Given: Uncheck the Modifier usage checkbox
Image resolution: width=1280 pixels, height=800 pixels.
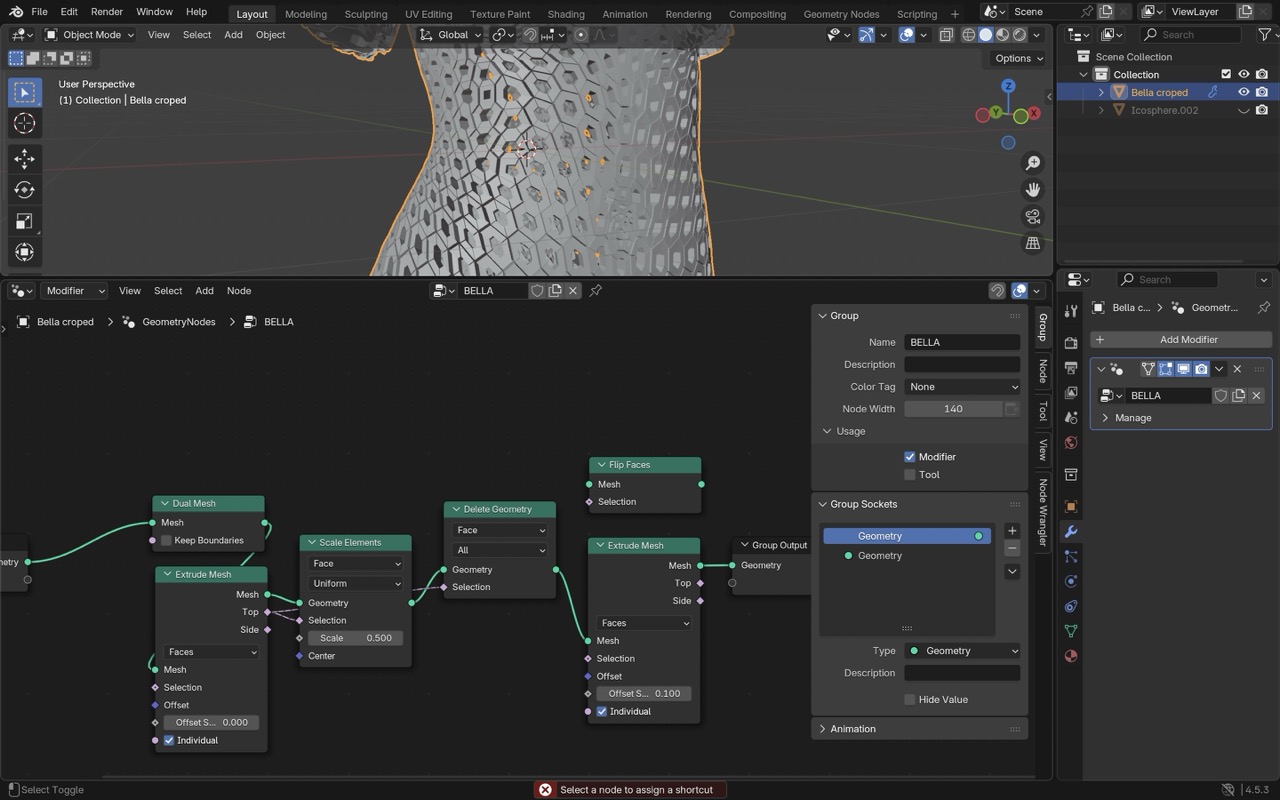Looking at the screenshot, I should pyautogui.click(x=910, y=457).
